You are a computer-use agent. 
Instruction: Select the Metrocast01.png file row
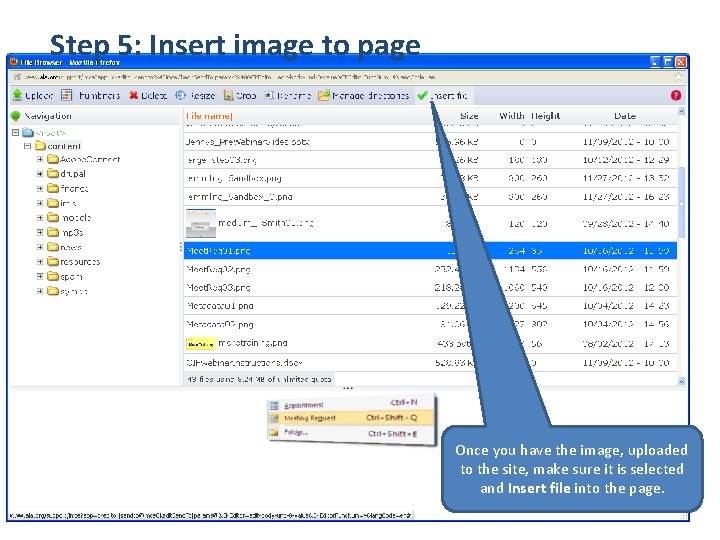pos(430,306)
